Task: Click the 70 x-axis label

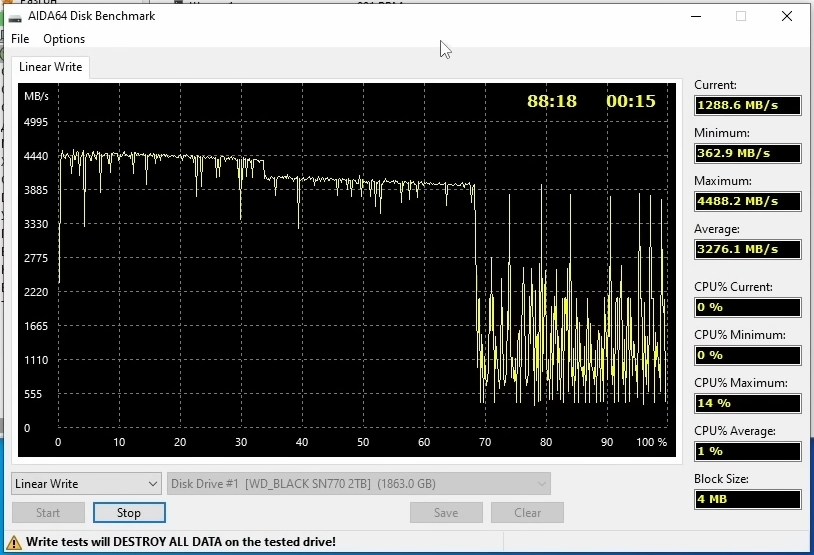Action: pyautogui.click(x=485, y=442)
